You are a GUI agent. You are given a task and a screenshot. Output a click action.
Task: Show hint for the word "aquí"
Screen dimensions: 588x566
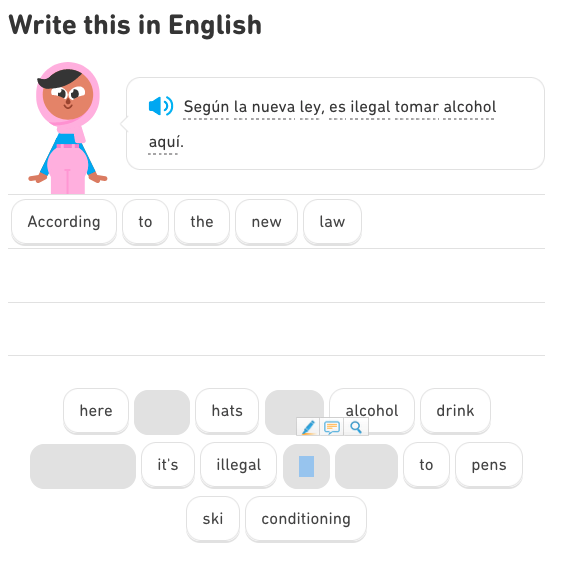click(x=166, y=142)
